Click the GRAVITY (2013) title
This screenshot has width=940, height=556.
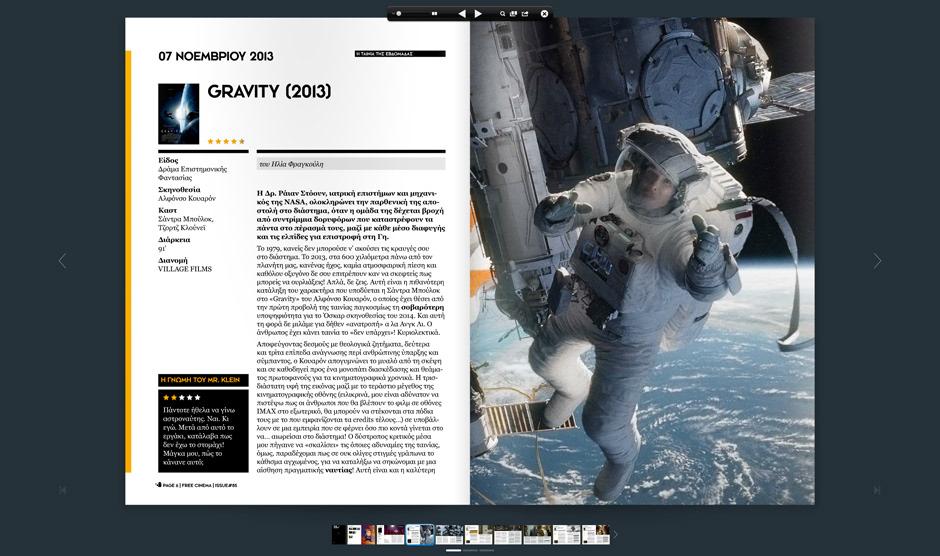point(269,91)
